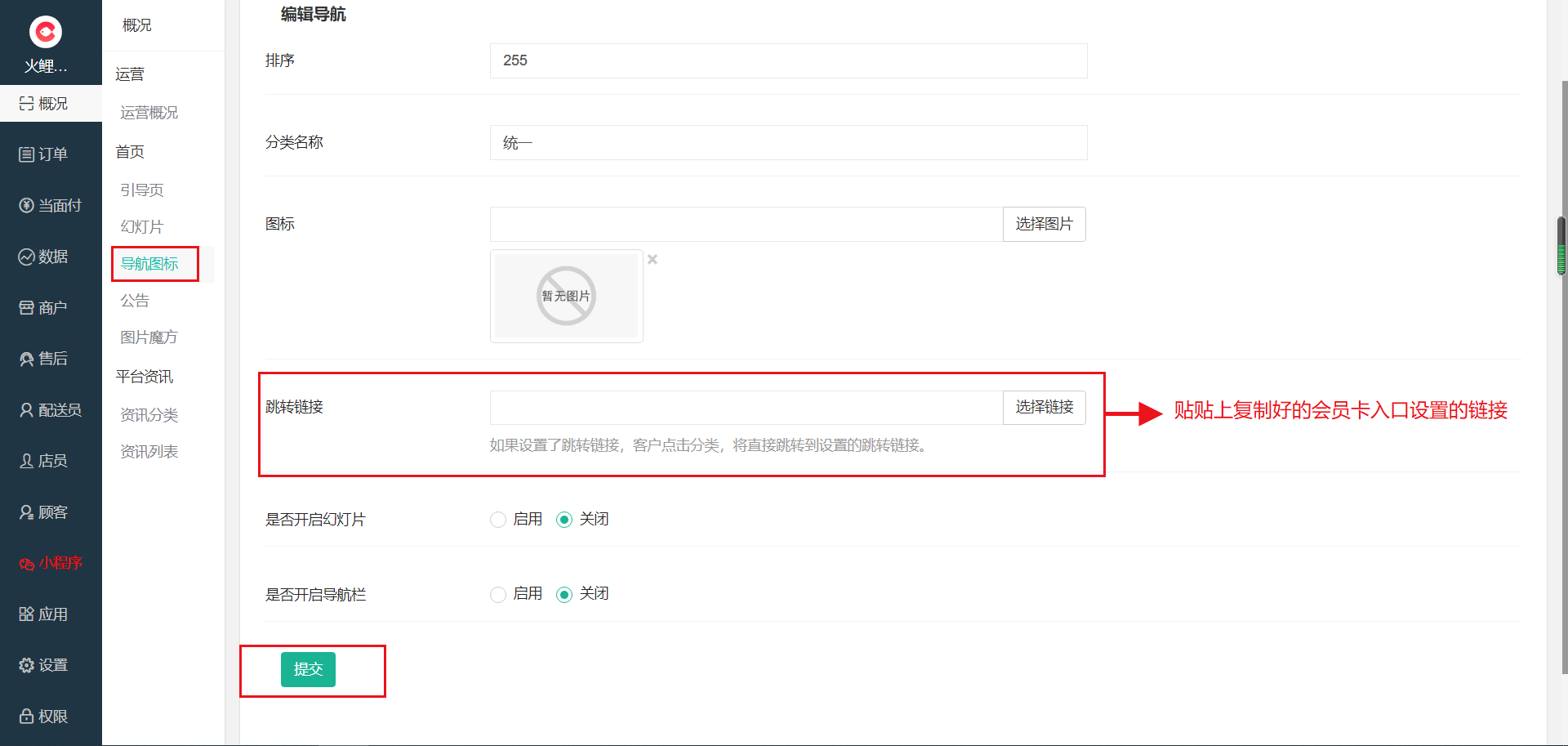Click the 店员 person icon
Image resolution: width=1568 pixels, height=746 pixels.
click(x=27, y=461)
